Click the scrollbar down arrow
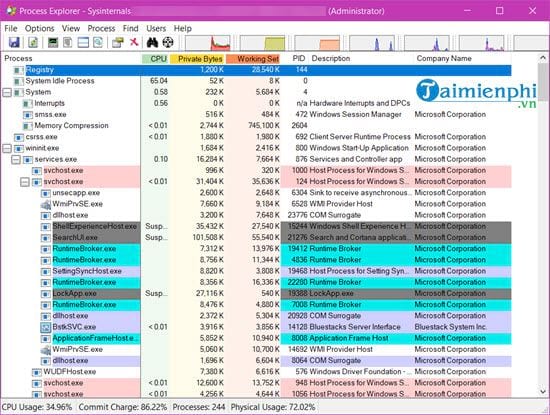550x415 pixels. click(x=543, y=391)
